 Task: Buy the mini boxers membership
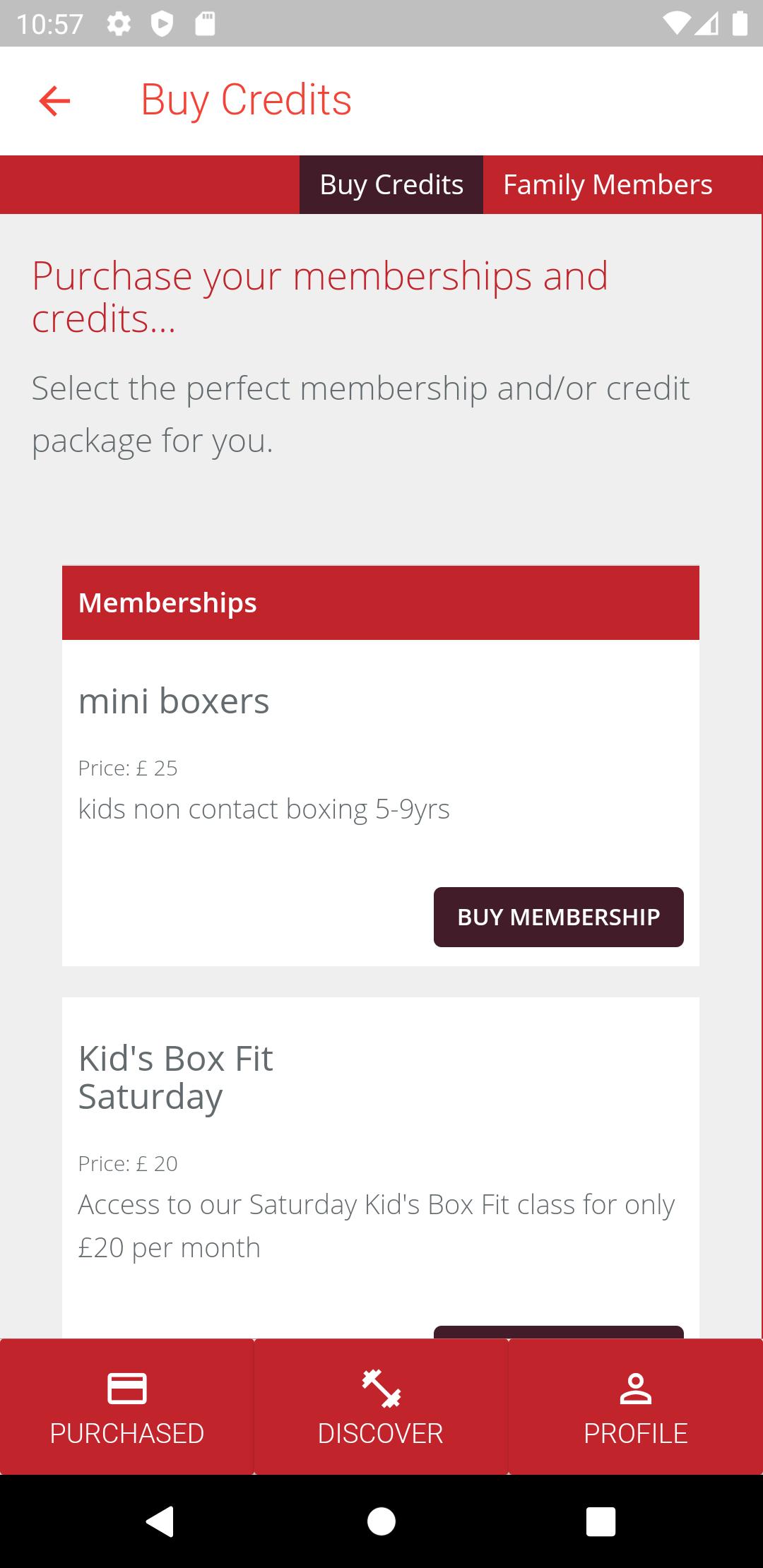point(559,917)
